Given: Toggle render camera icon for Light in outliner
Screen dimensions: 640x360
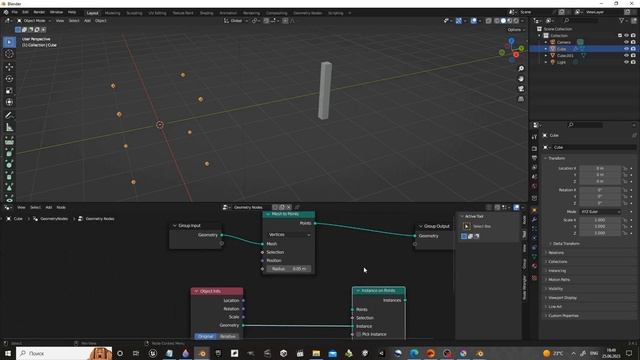Looking at the screenshot, I should point(633,62).
